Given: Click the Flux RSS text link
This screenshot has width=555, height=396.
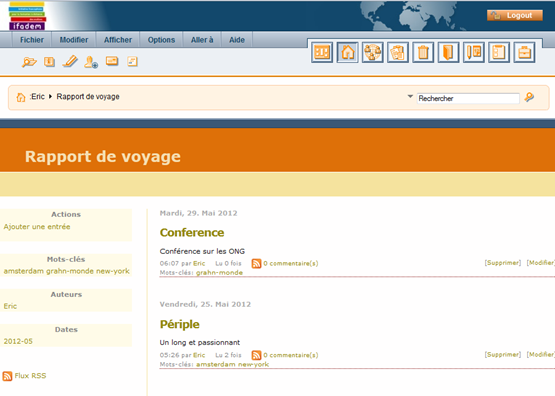Looking at the screenshot, I should [x=30, y=375].
